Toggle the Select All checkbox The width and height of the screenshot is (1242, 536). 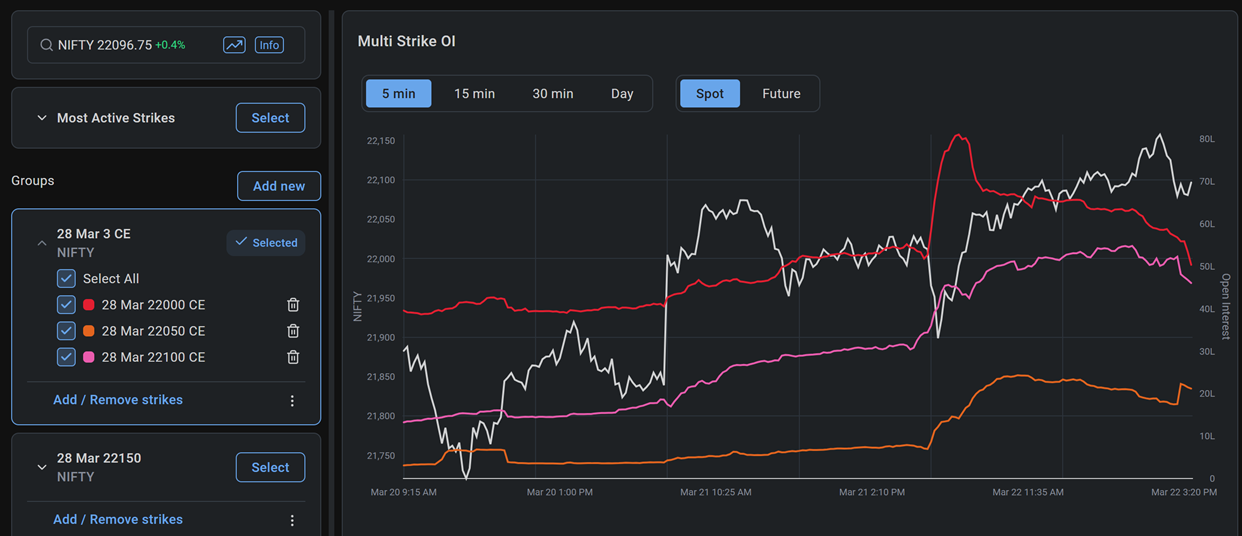click(x=66, y=279)
